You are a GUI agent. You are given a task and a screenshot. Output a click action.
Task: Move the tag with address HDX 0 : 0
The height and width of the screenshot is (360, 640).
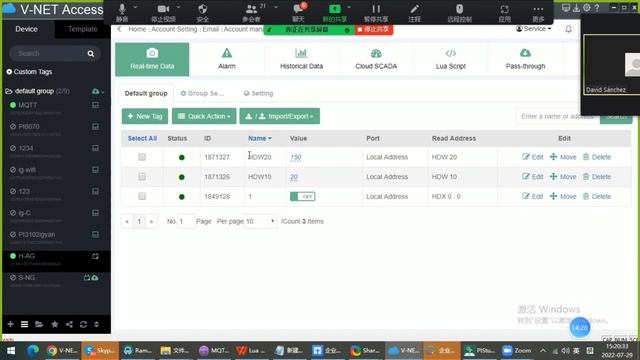(563, 196)
